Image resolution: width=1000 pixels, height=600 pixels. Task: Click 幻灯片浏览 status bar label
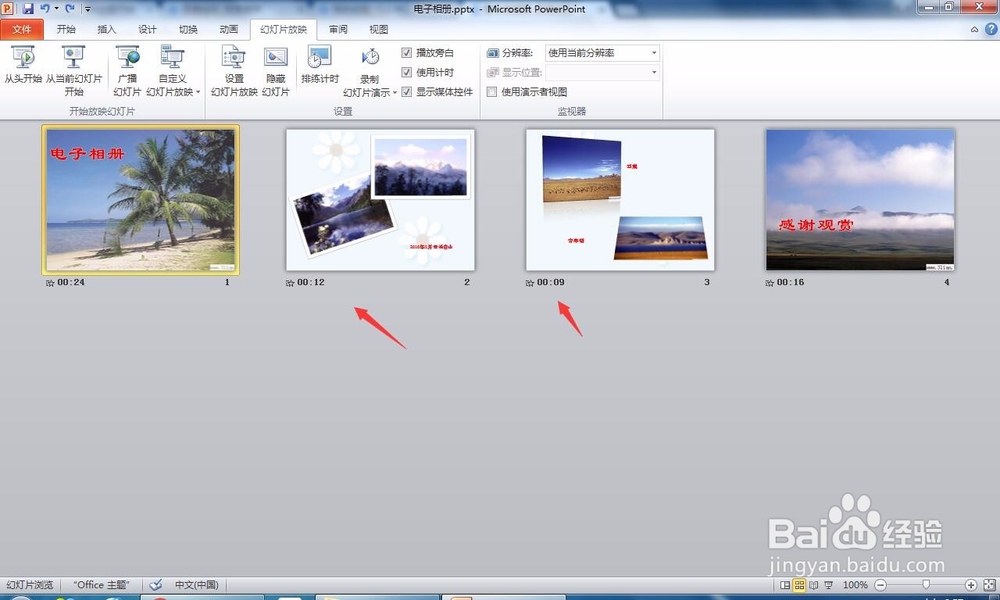[29, 585]
